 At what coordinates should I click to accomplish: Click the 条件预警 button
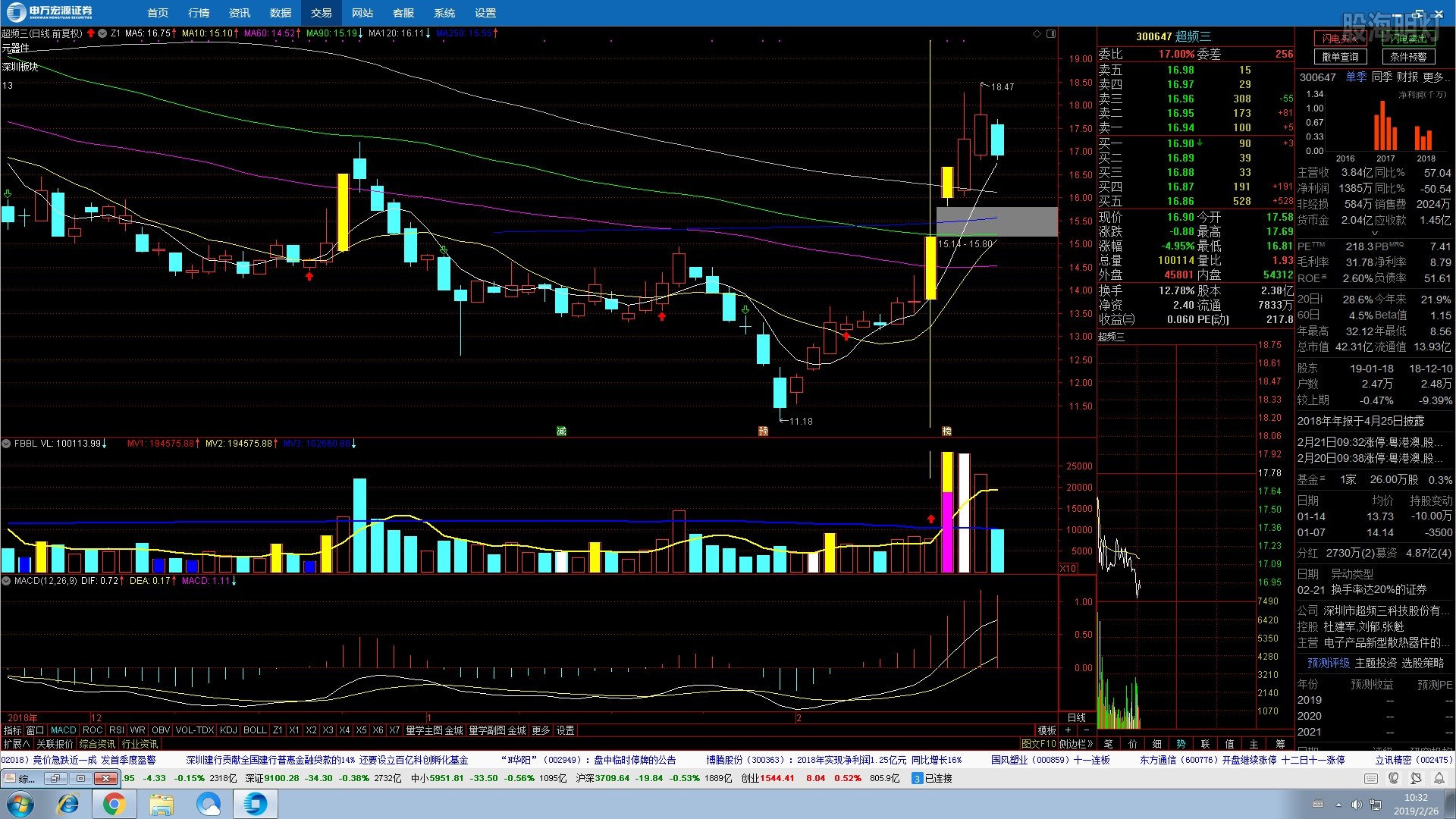[1408, 57]
